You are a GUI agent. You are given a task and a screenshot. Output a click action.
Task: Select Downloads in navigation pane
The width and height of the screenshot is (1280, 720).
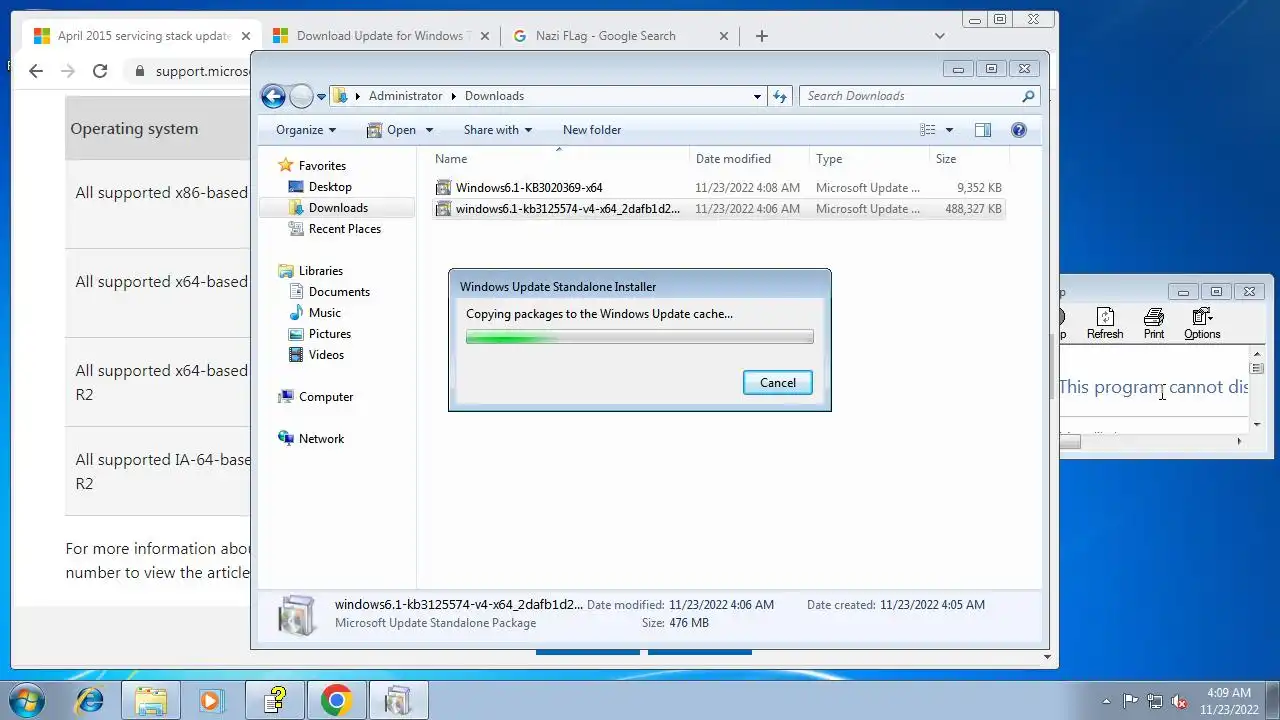338,208
